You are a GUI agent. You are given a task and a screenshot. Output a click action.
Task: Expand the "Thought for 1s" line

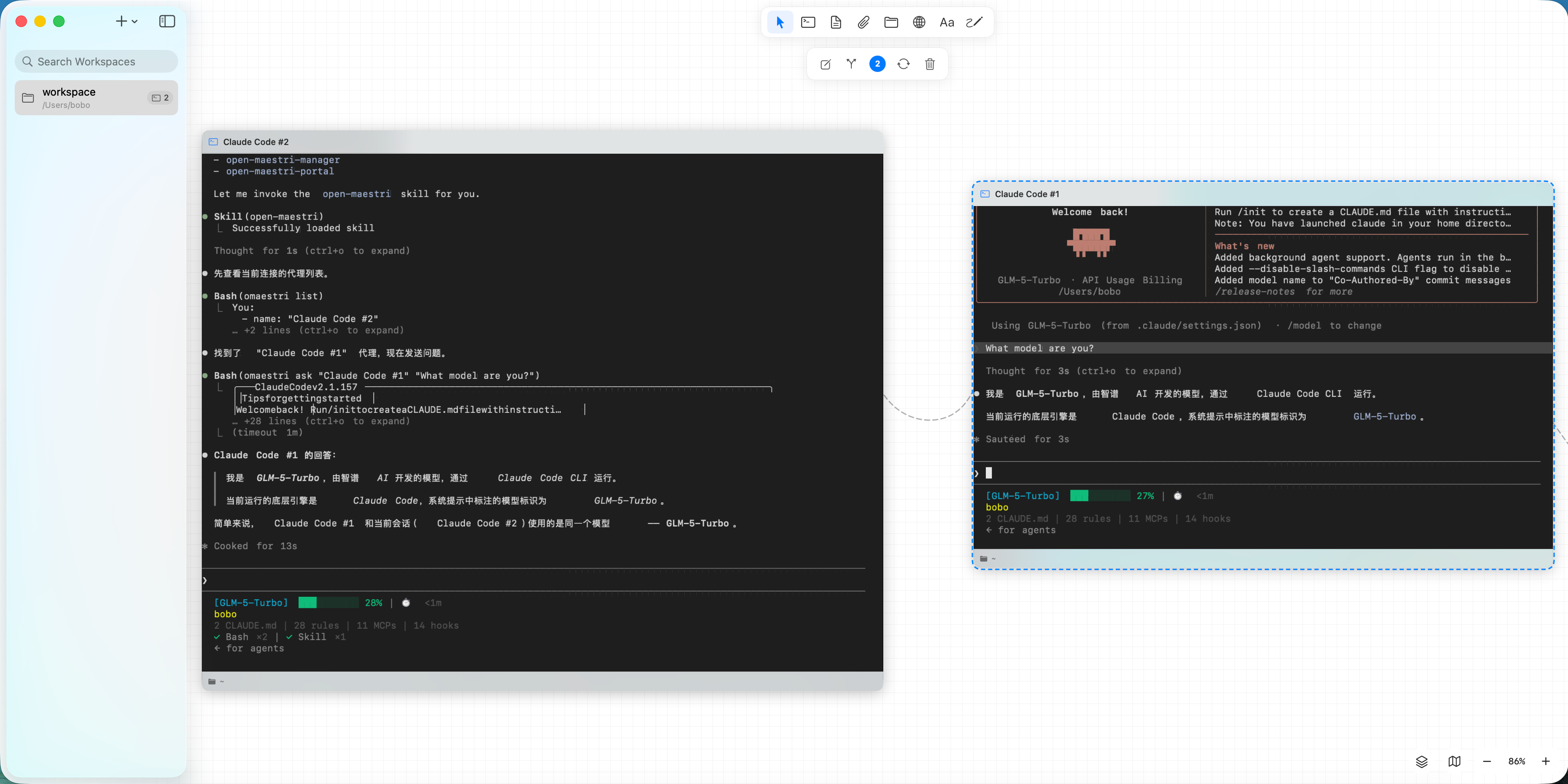(312, 251)
